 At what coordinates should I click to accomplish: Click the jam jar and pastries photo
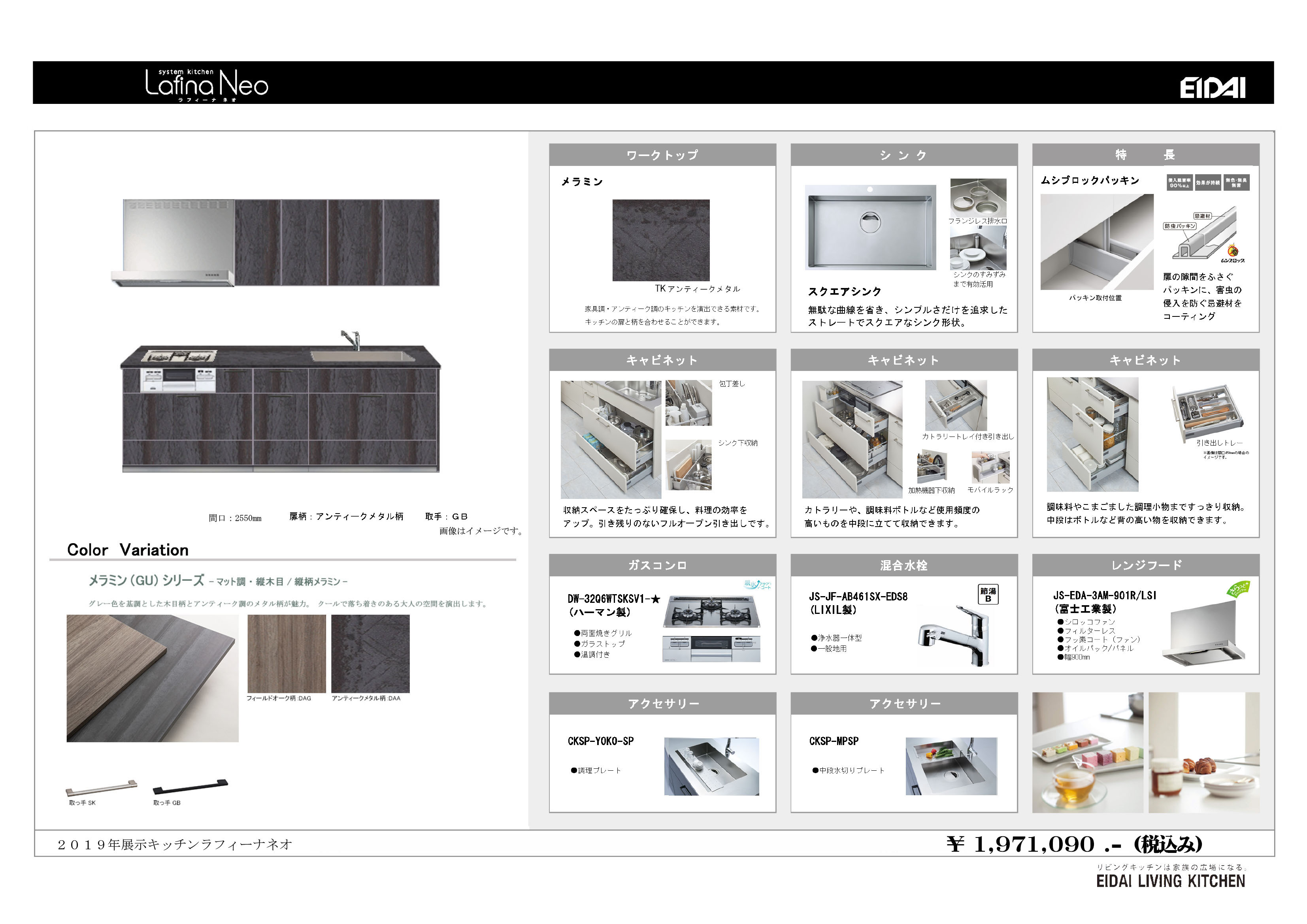(1204, 753)
